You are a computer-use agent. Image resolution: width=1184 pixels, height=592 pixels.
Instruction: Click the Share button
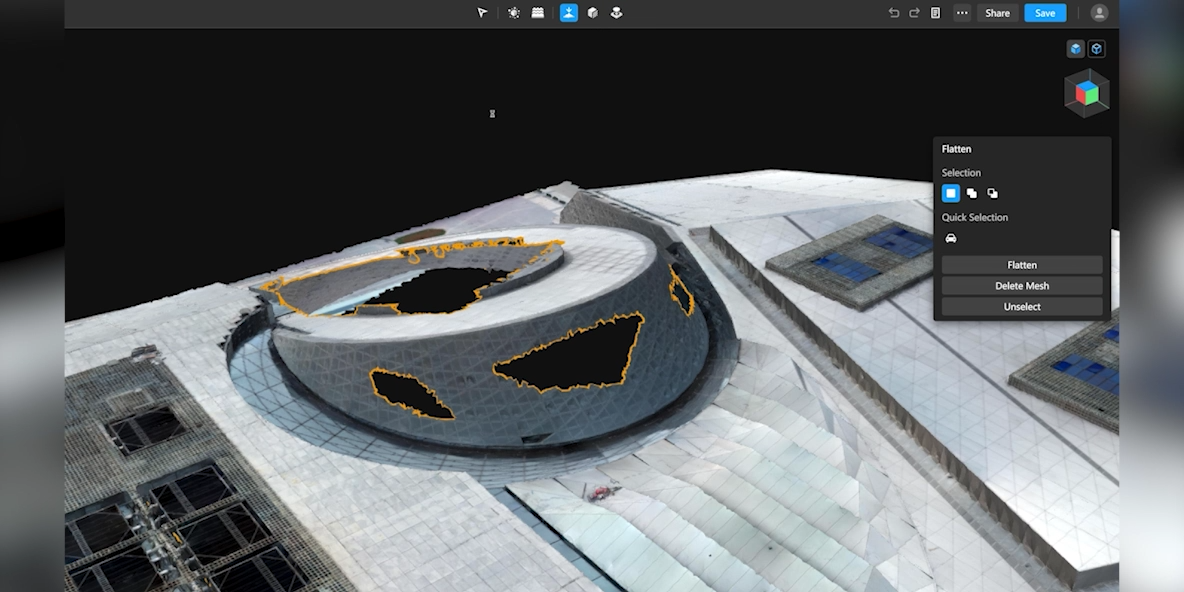pyautogui.click(x=997, y=13)
